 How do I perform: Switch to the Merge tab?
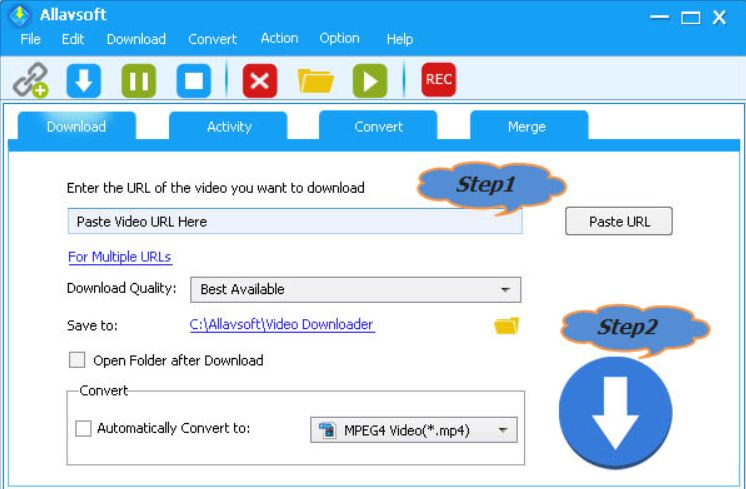point(527,126)
